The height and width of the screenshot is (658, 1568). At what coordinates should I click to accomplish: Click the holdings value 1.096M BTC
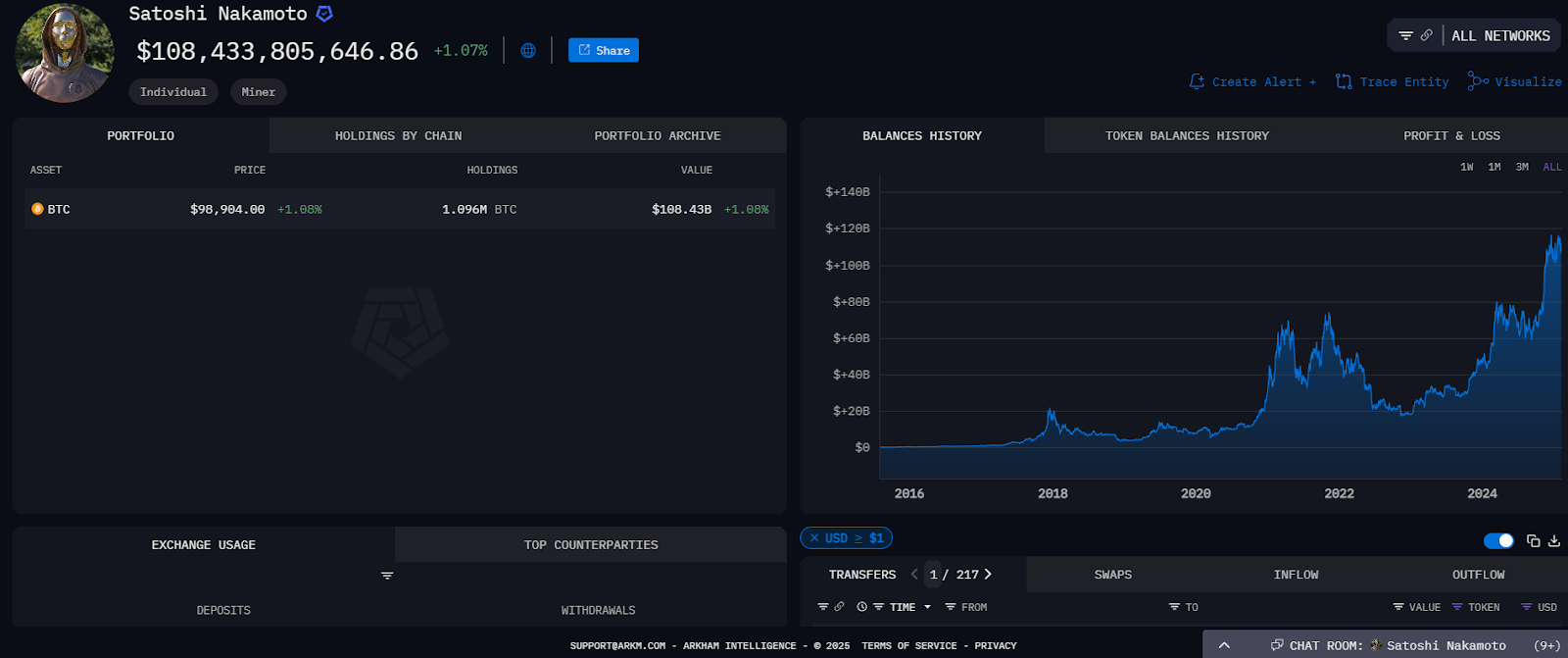pyautogui.click(x=479, y=209)
